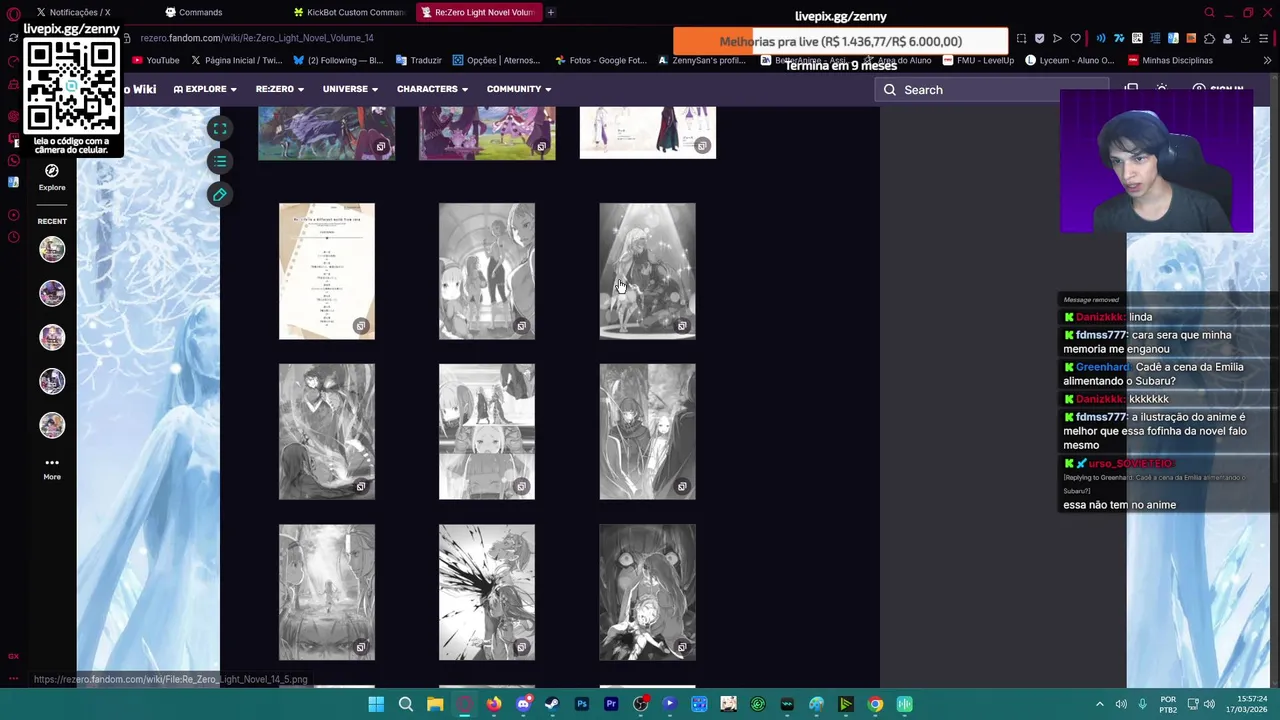Open File Explorer from the taskbar

click(435, 704)
